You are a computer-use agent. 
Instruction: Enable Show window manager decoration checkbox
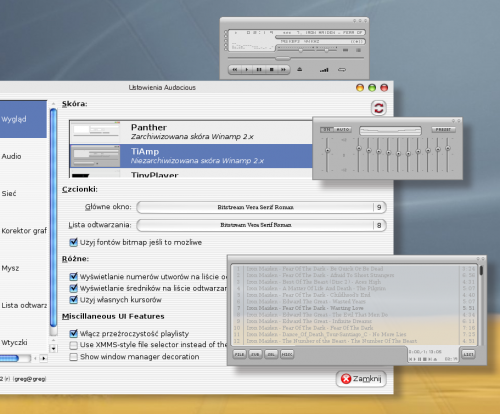(73, 357)
